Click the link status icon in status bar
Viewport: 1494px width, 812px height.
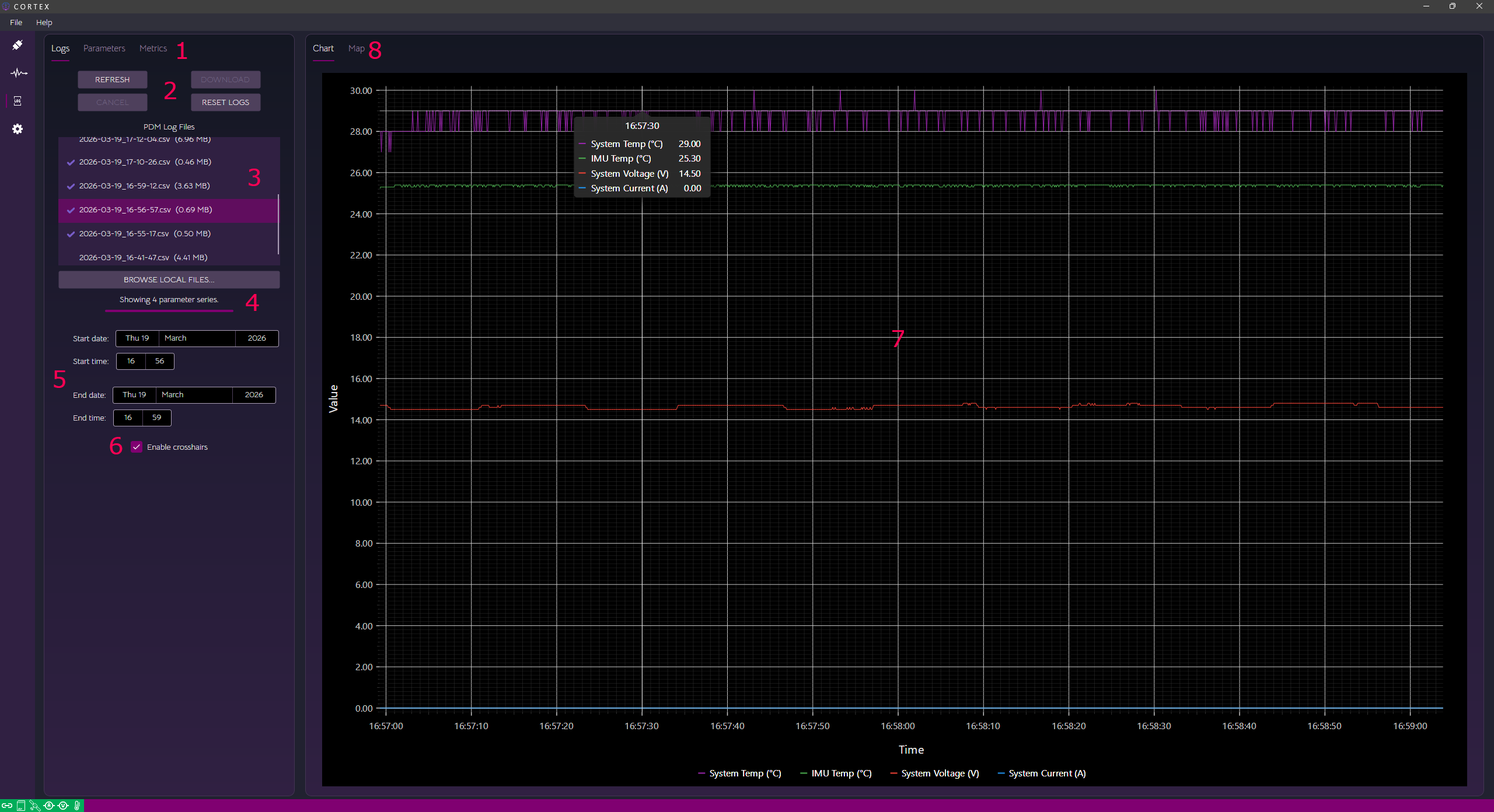pos(7,806)
